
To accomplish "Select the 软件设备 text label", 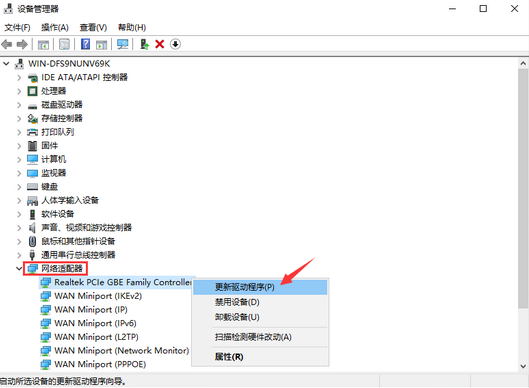I will 58,214.
